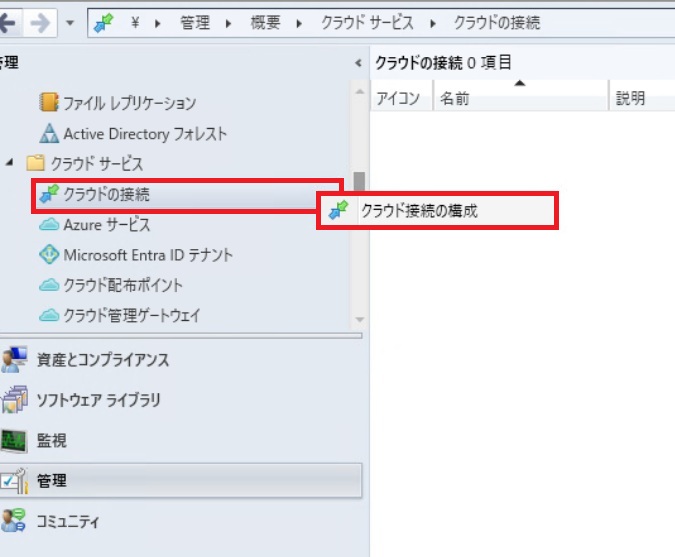Open the コミュニティ workspace
Screen dimensions: 675x557
(x=68, y=521)
